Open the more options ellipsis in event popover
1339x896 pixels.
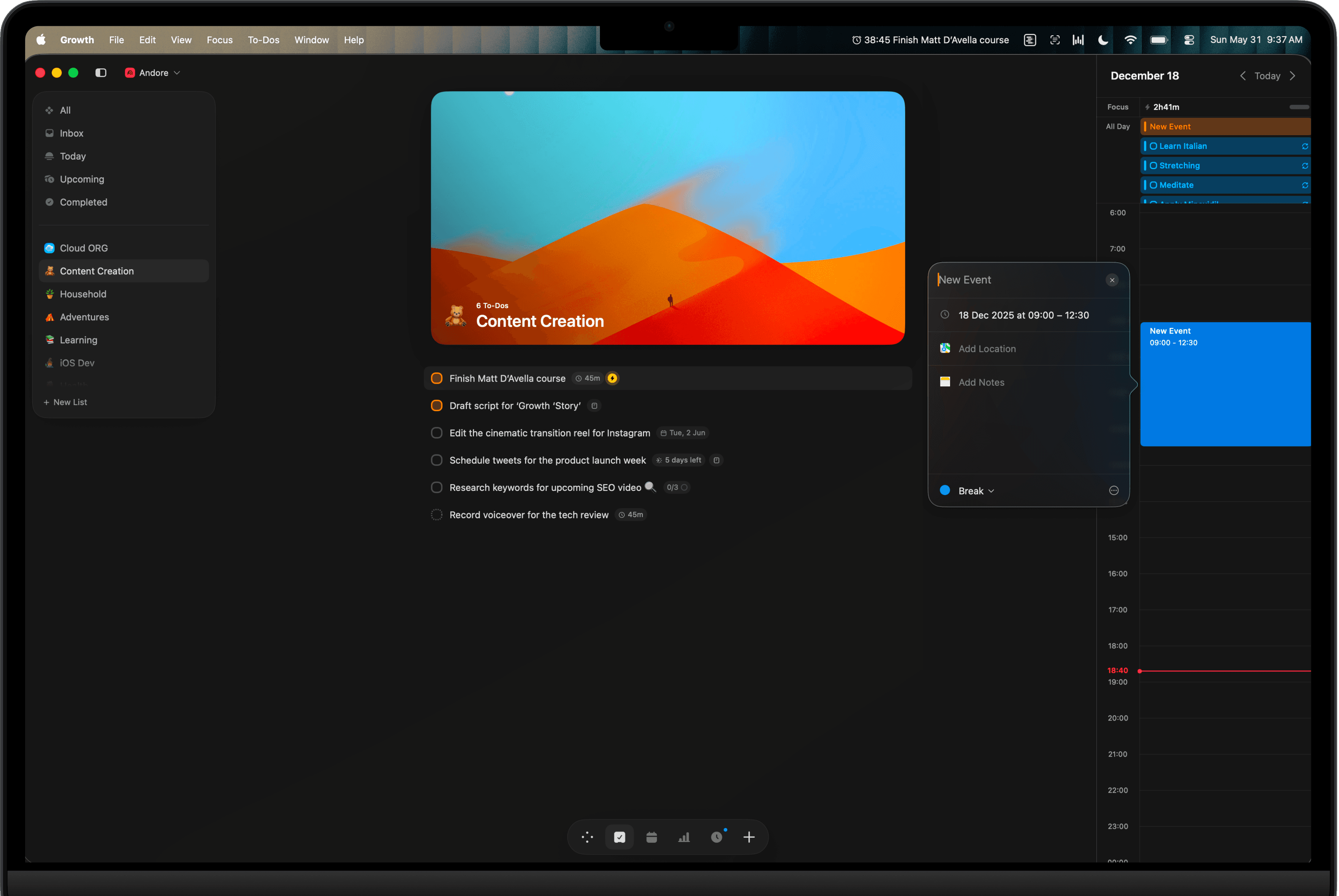pyautogui.click(x=1114, y=490)
